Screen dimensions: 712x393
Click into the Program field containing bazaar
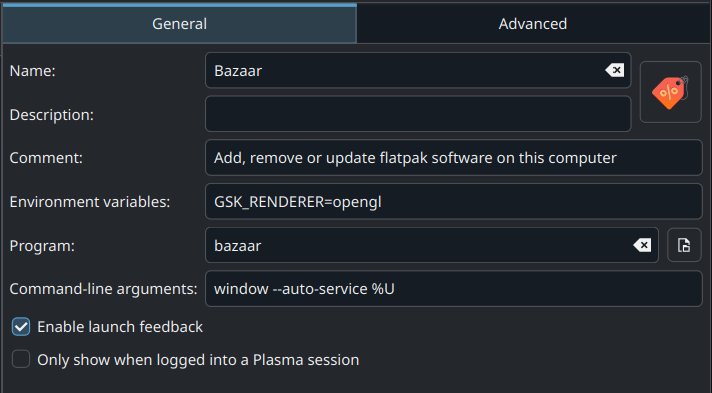click(x=431, y=245)
